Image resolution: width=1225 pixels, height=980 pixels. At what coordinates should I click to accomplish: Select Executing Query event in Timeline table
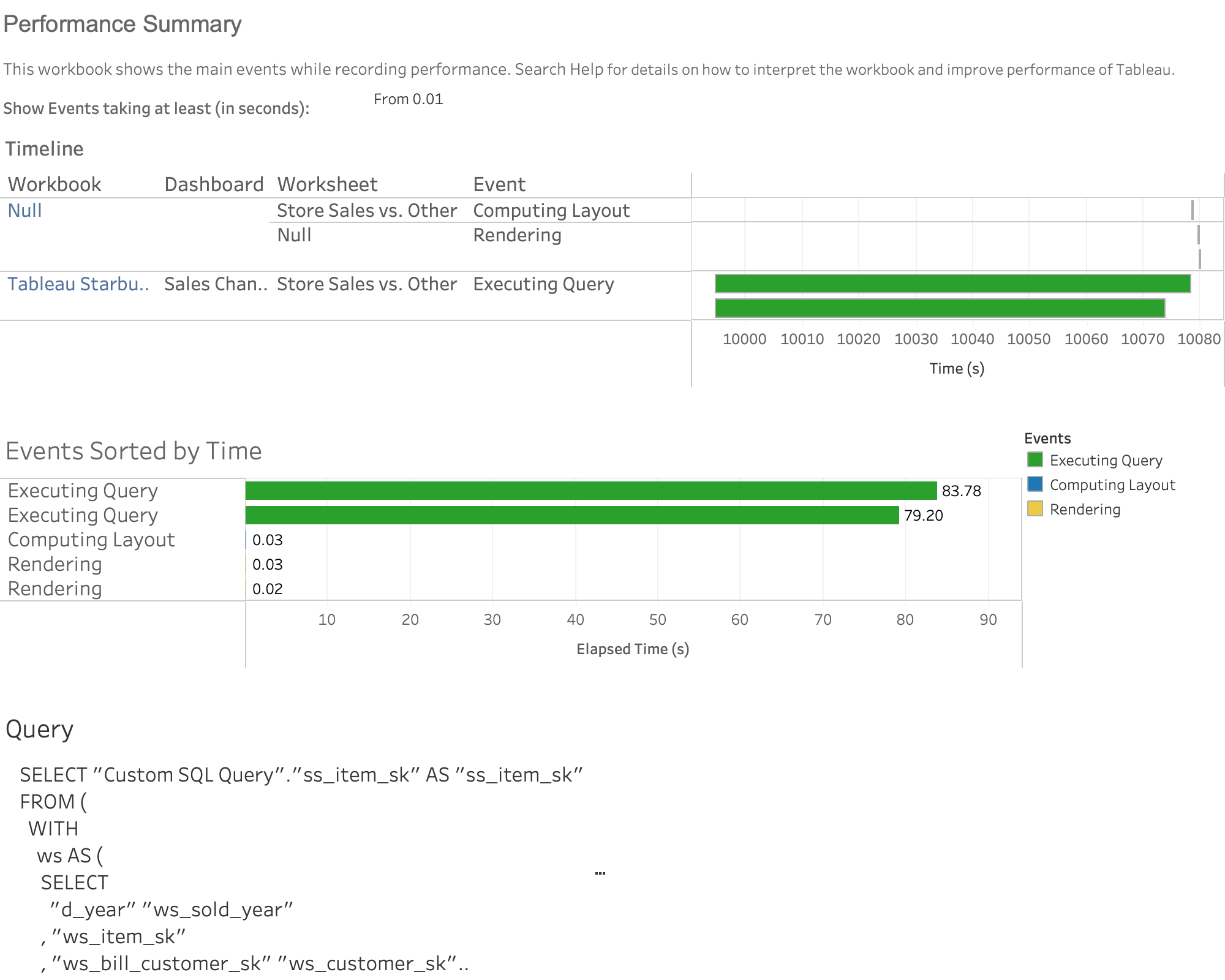click(543, 284)
